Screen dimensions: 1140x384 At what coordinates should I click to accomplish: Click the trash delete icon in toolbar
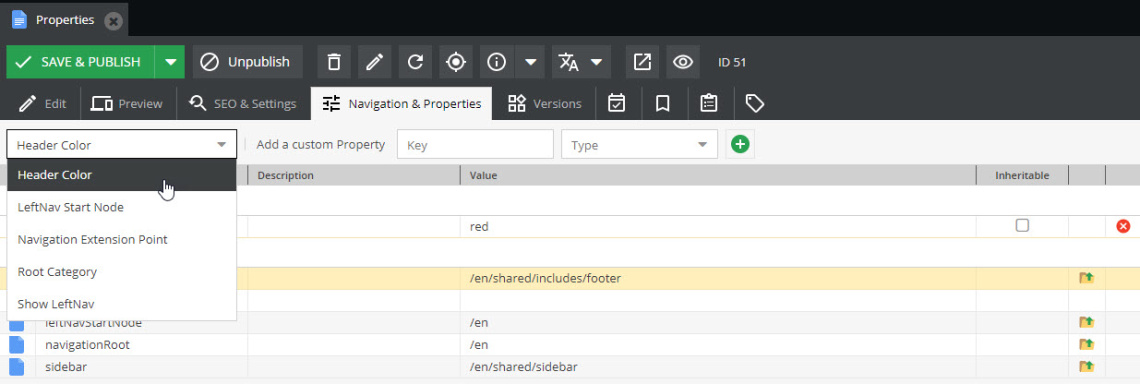coord(334,62)
